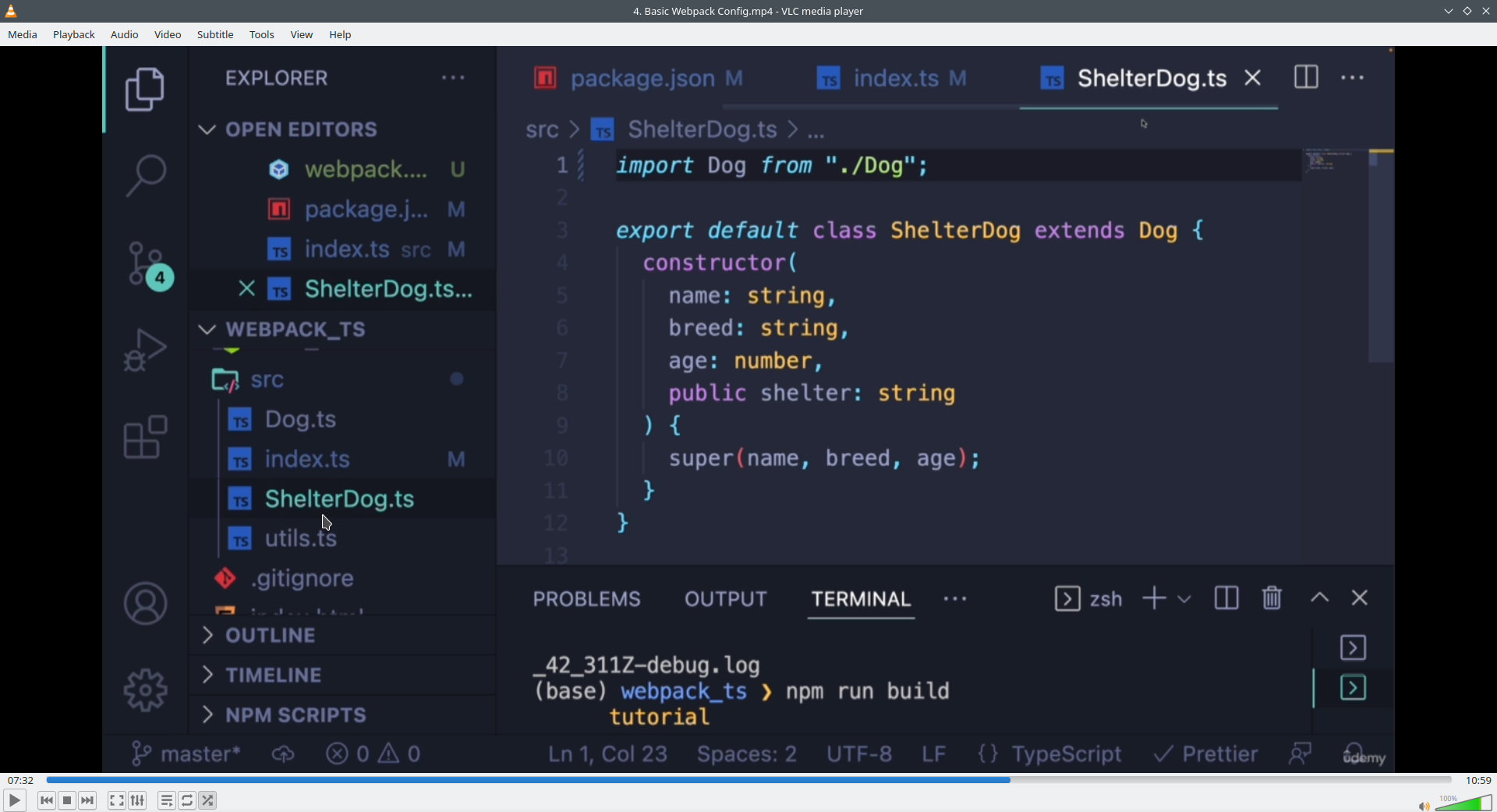Image resolution: width=1497 pixels, height=812 pixels.
Task: Seek in the VLC playback progress bar
Action: (748, 779)
